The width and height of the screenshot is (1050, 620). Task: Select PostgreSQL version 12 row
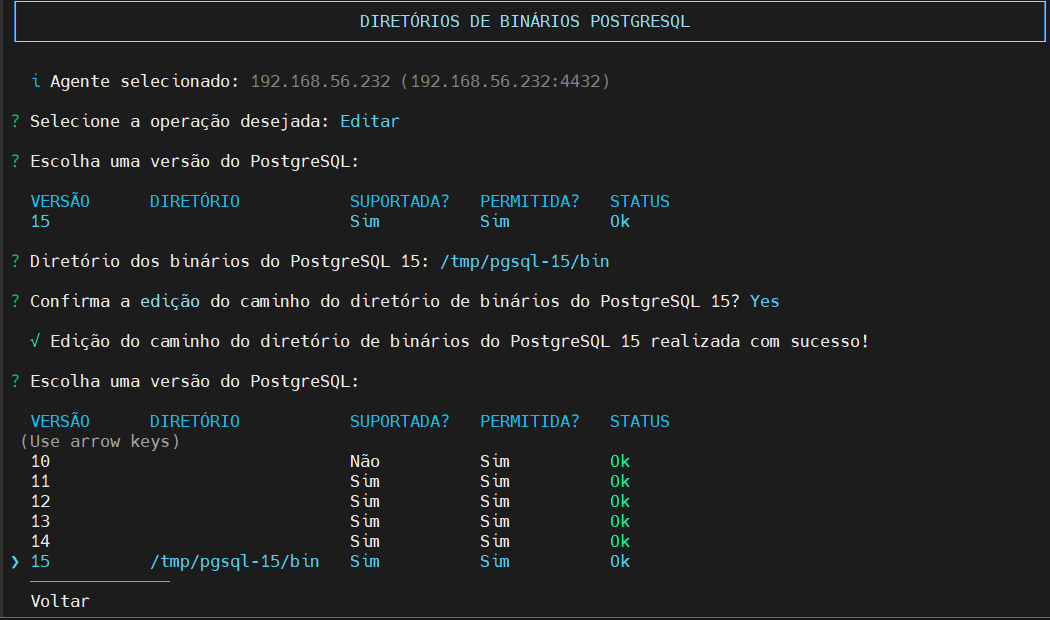pyautogui.click(x=330, y=501)
